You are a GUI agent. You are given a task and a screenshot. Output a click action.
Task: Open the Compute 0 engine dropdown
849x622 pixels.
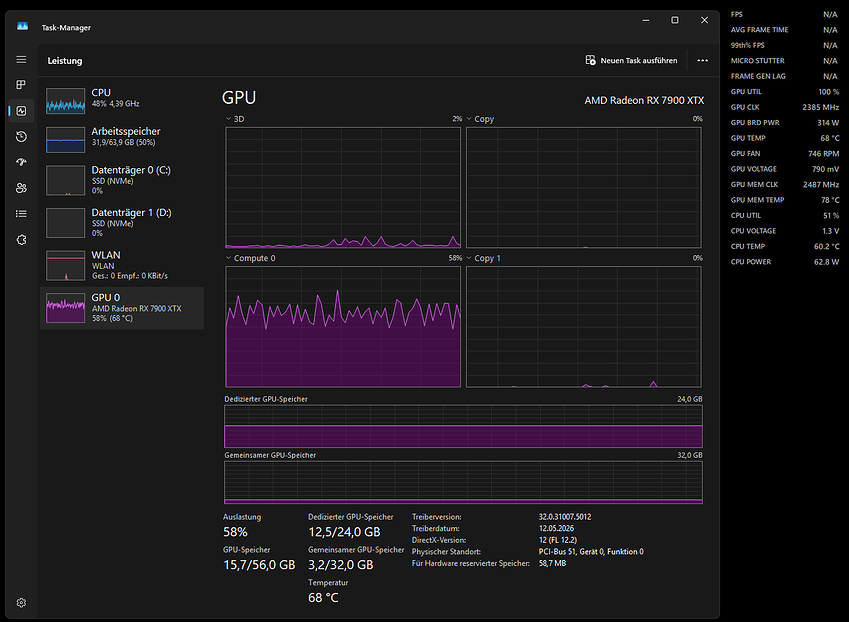point(250,258)
